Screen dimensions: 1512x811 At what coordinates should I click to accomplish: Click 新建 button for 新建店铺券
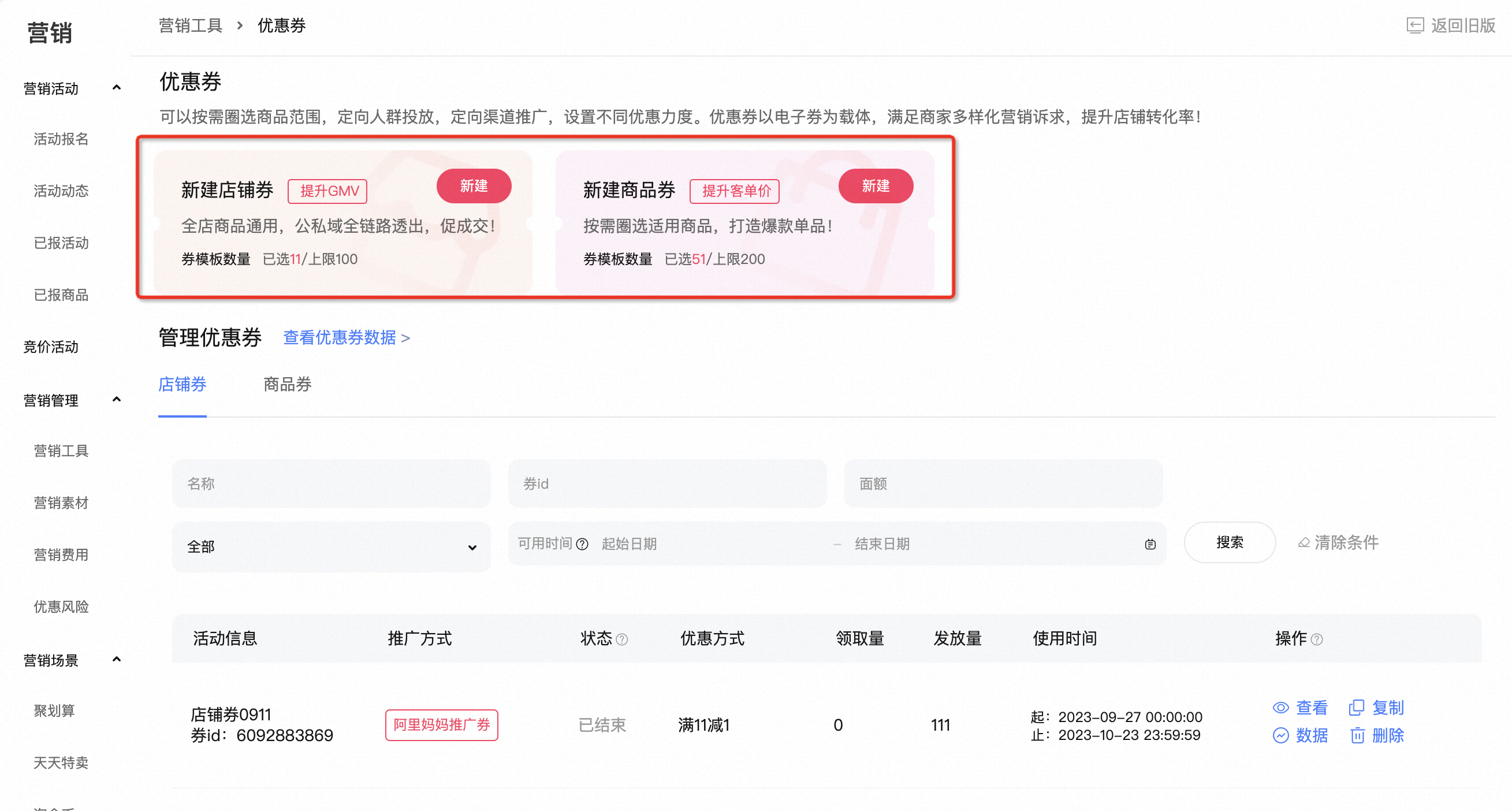(474, 186)
